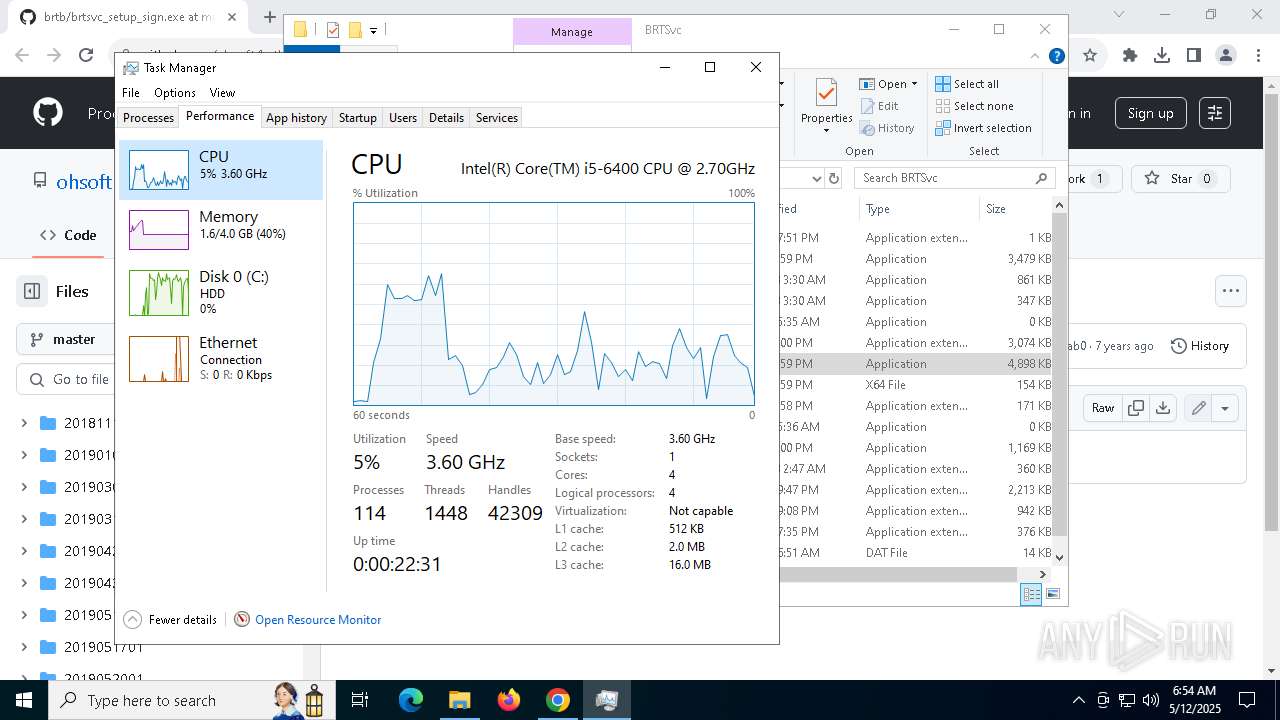Open View menu in Task Manager
Image resolution: width=1280 pixels, height=720 pixels.
tap(222, 92)
